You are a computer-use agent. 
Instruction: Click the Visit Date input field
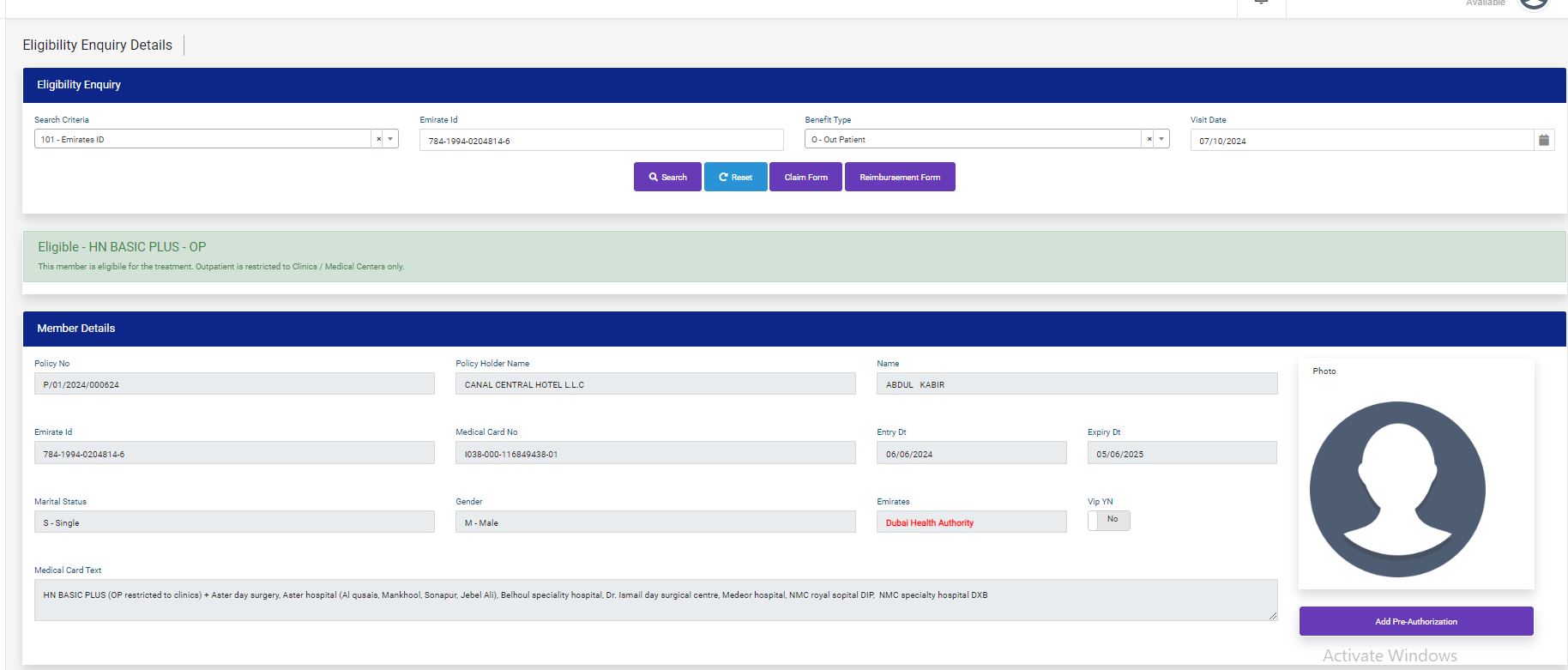1361,141
